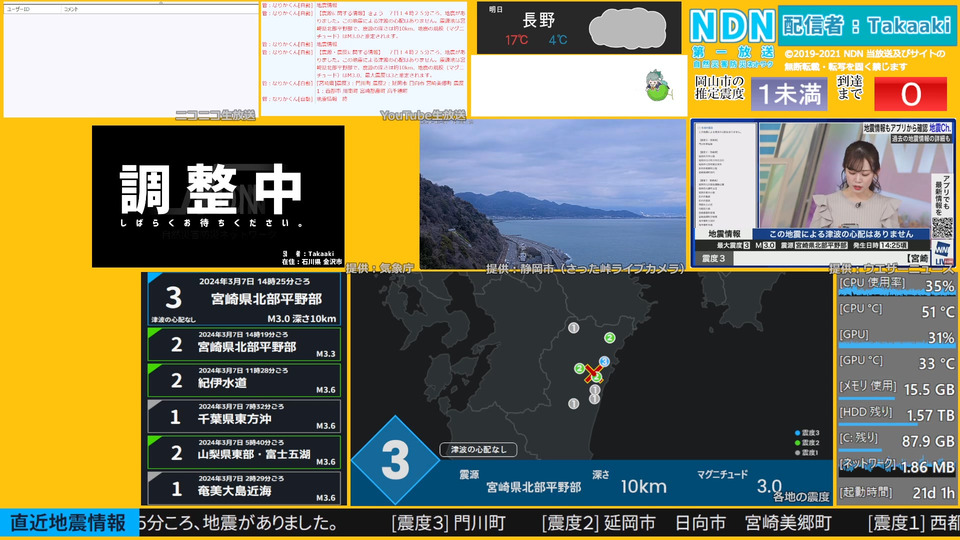Select the 山梨県東部・富士五湖 earthquake entry

[244, 452]
